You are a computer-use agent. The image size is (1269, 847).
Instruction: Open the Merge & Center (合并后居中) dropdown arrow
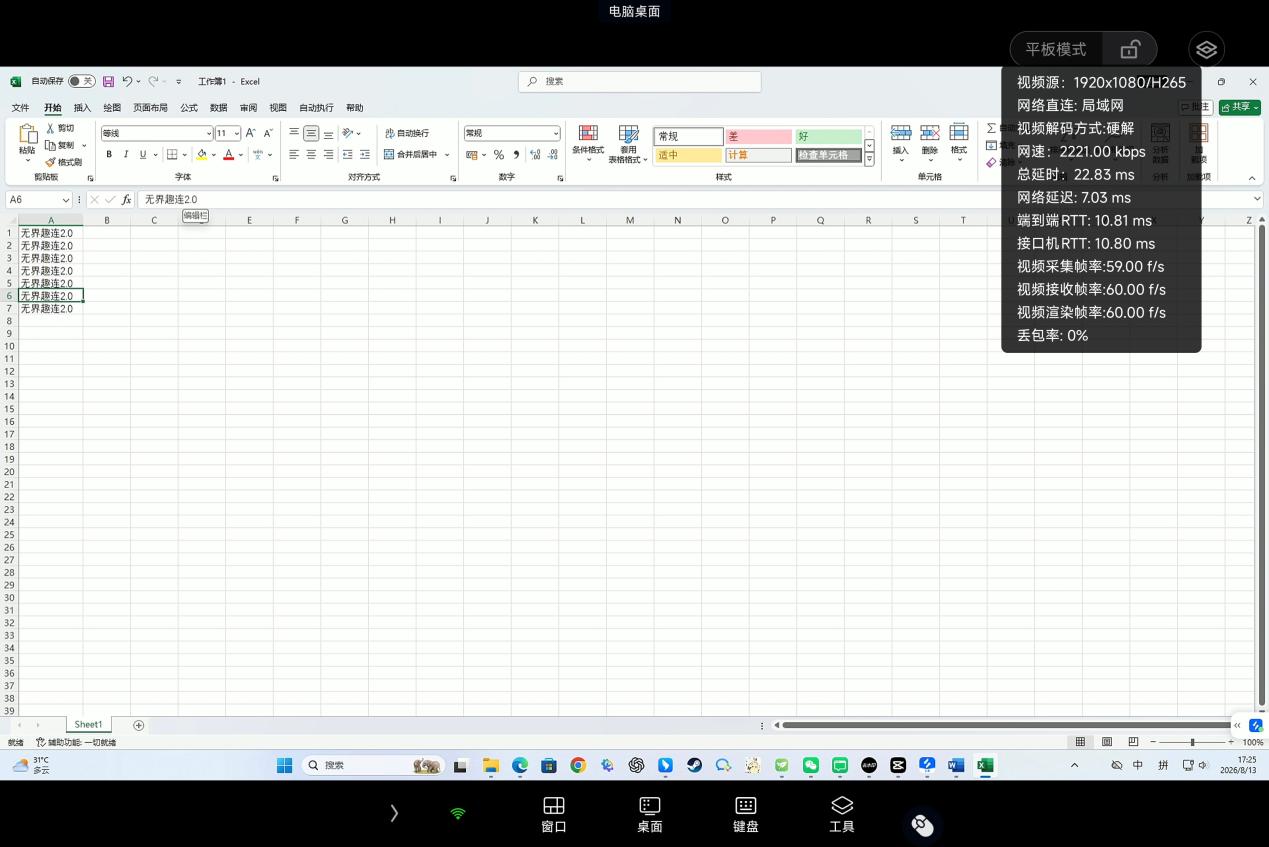(447, 155)
